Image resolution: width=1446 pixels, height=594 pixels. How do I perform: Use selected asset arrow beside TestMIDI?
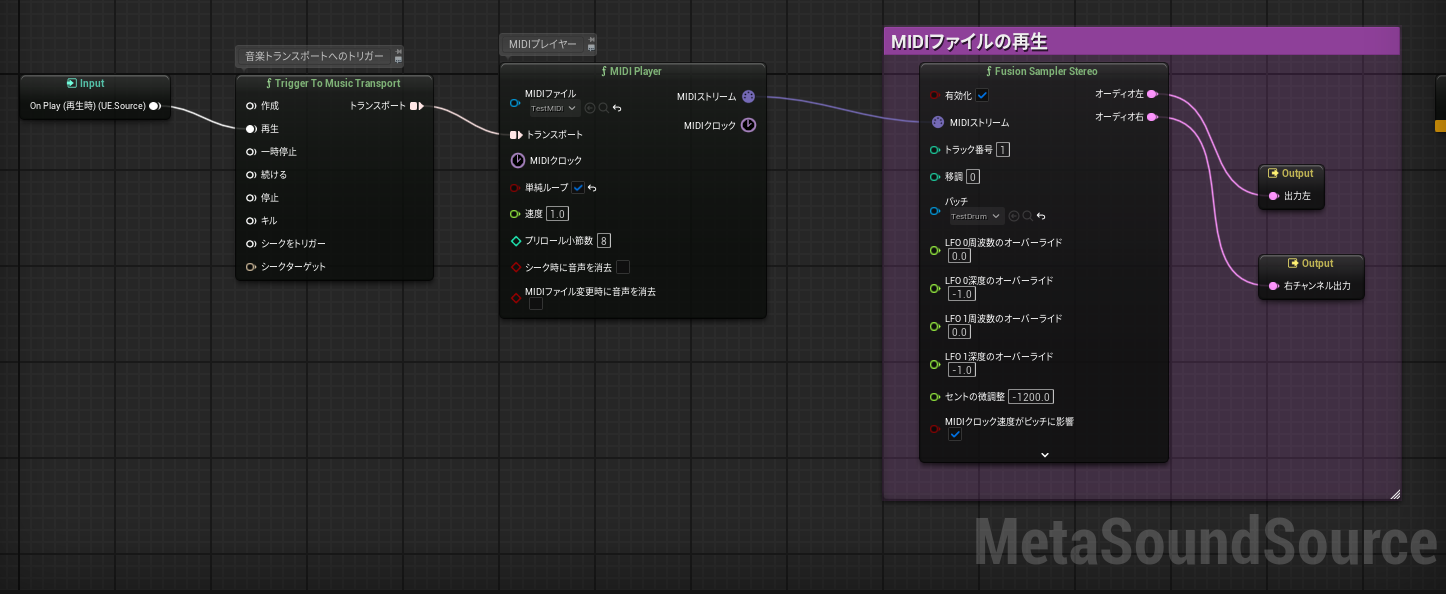click(591, 108)
